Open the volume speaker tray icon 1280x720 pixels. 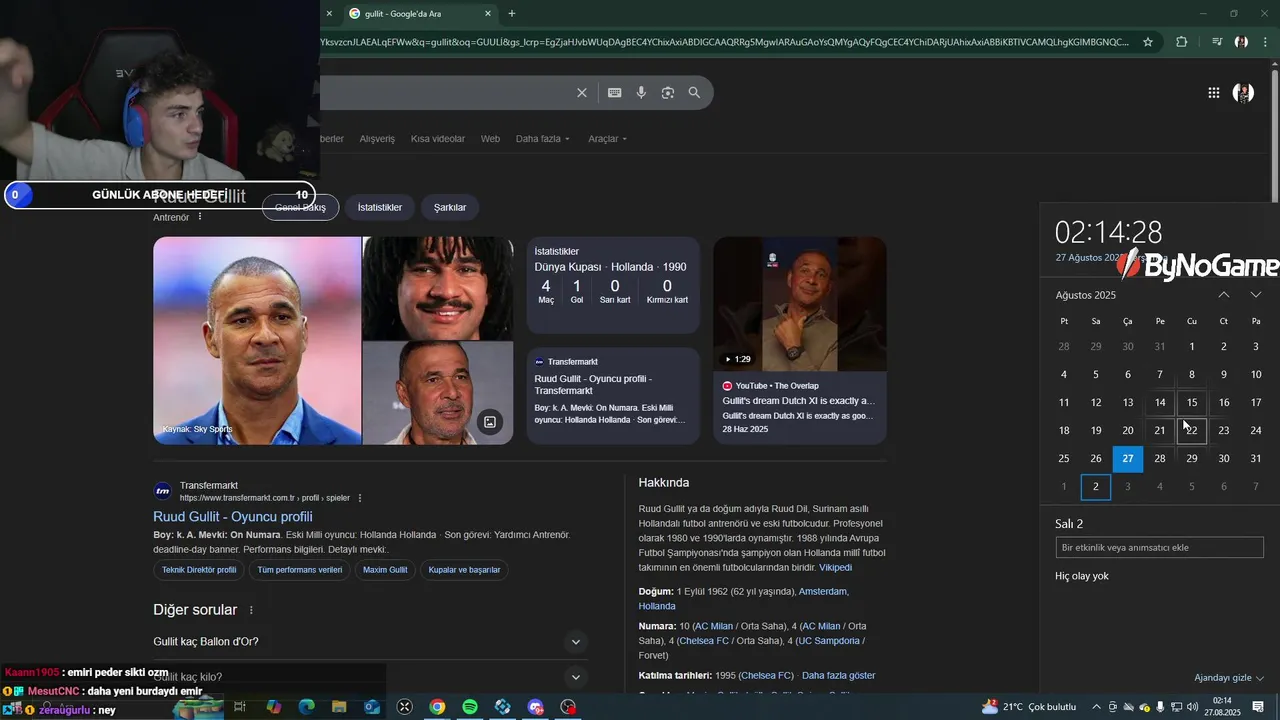1192,707
